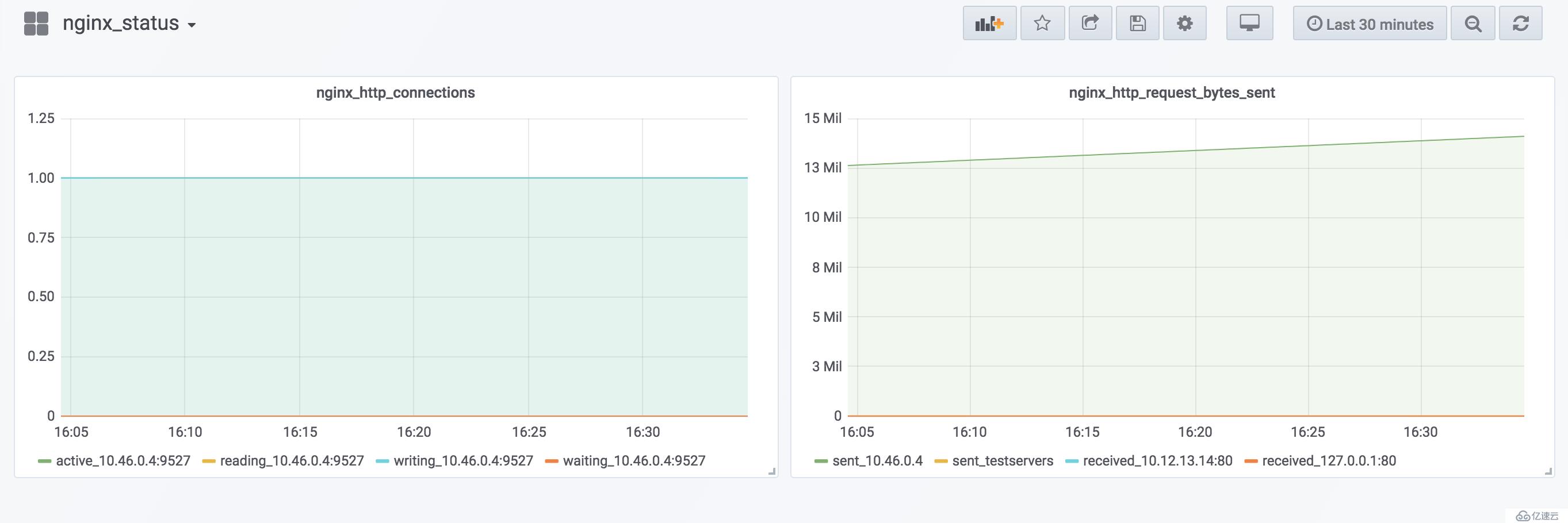
Task: Toggle sent_10.46.0.4 legend series
Action: click(877, 461)
